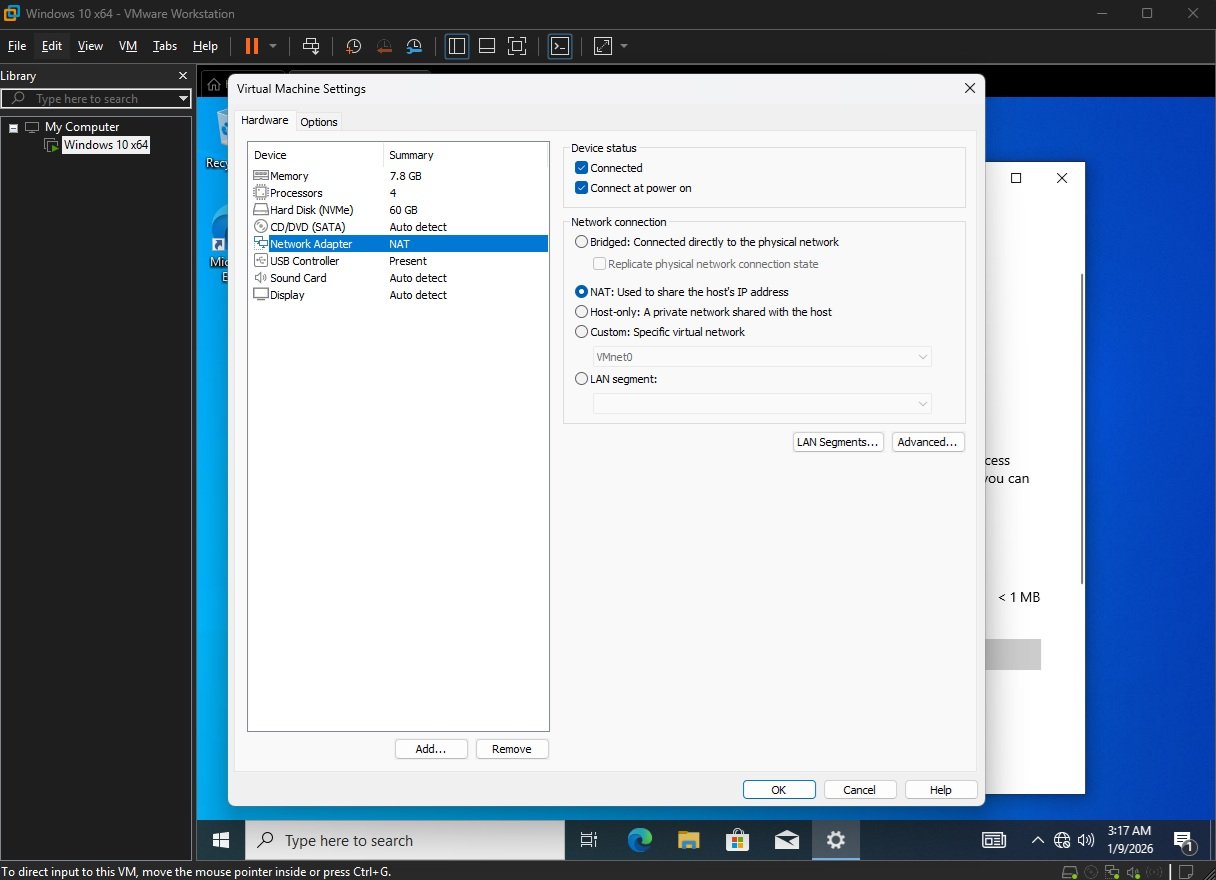Switch to the Options tab
Viewport: 1216px width, 880px height.
[x=319, y=122]
